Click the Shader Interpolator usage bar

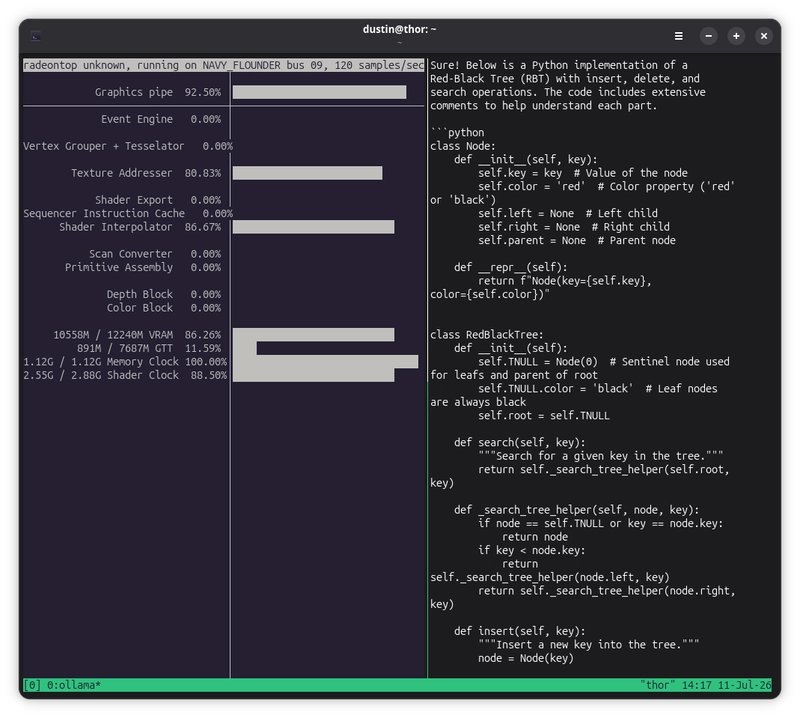tap(313, 227)
